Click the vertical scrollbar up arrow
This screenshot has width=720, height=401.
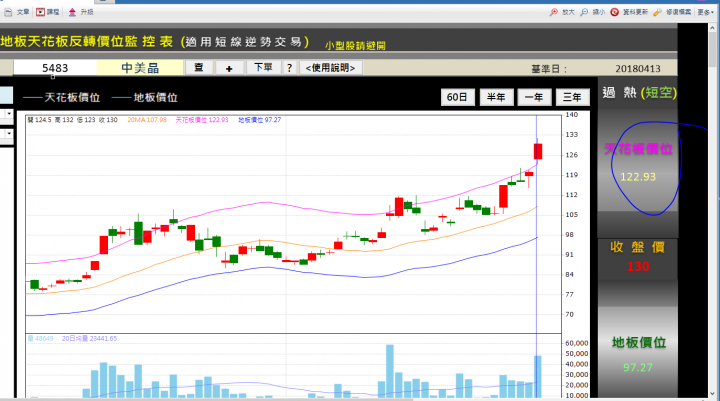[x=713, y=28]
